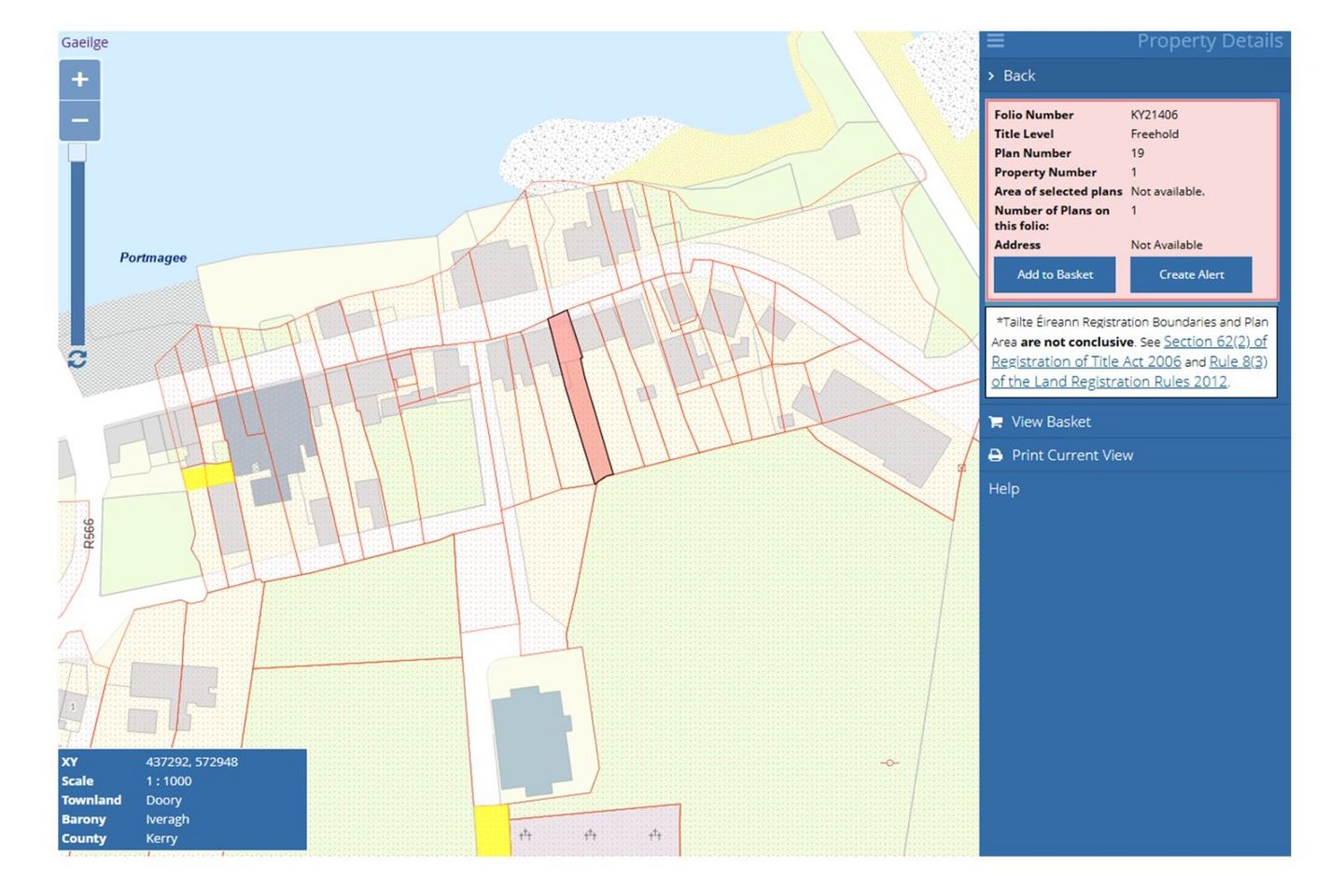Reset map view with the refresh icon
Viewport: 1344px width, 896px height.
point(77,359)
